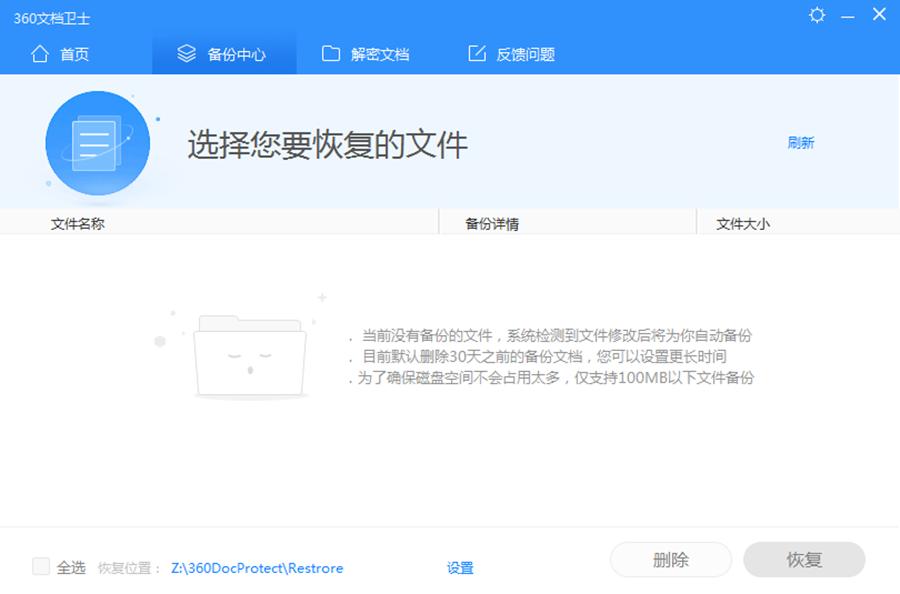
Task: Minimize the 360文档卫士 window
Action: coord(848,15)
